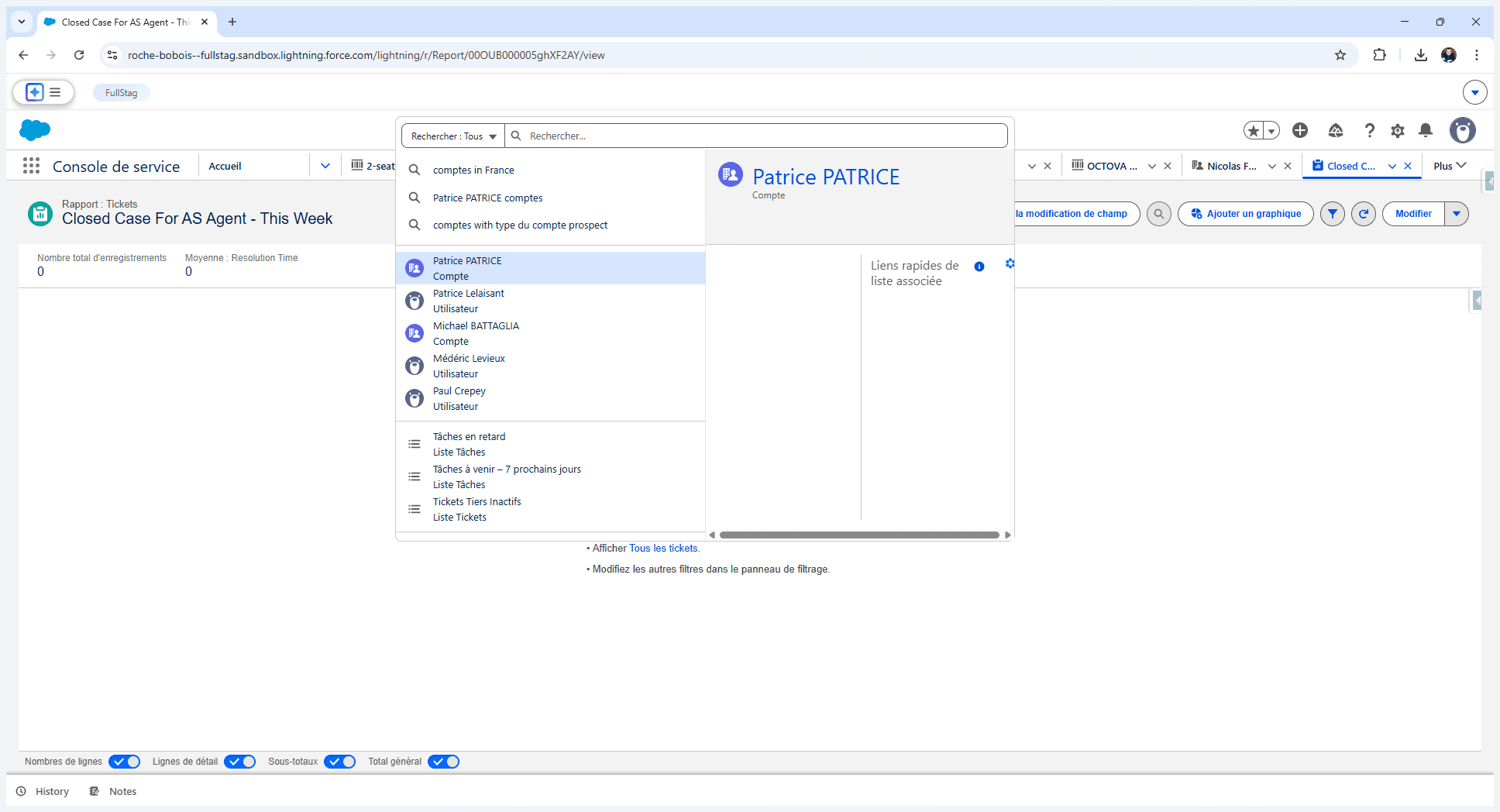
Task: Open the Favorites list dropdown arrow
Action: pos(1271,131)
